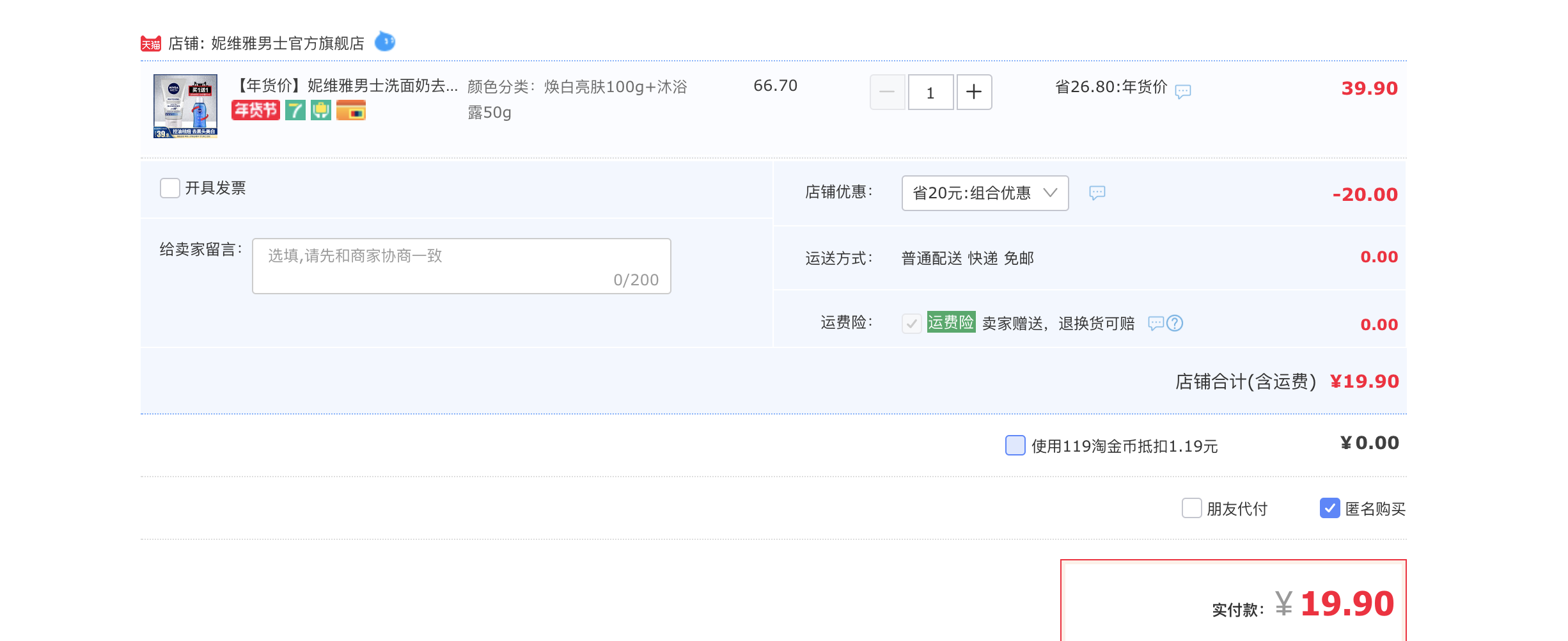Click the green 运费险 tag

click(951, 322)
